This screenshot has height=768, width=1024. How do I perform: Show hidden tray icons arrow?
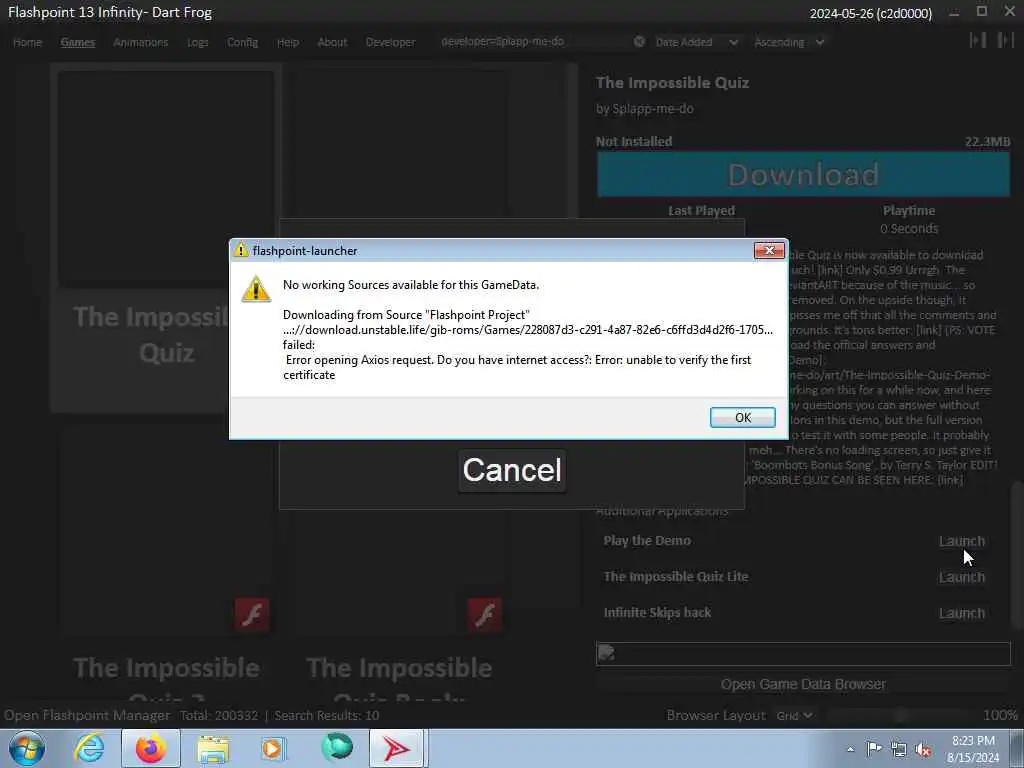(x=850, y=749)
